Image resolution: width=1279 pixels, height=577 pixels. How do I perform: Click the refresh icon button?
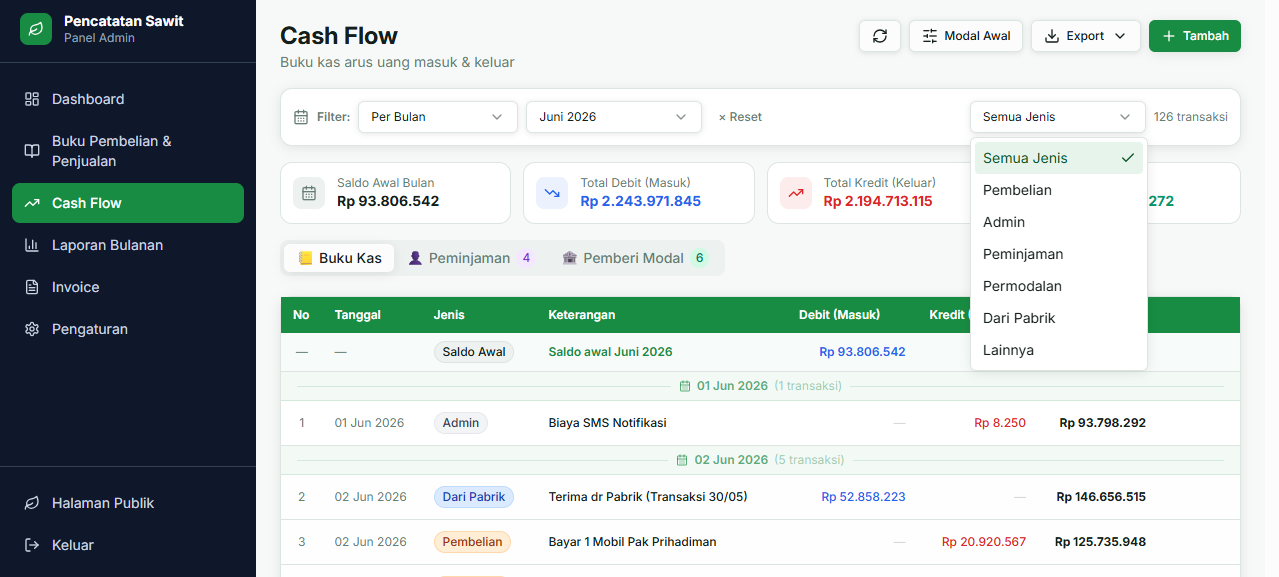pos(880,36)
